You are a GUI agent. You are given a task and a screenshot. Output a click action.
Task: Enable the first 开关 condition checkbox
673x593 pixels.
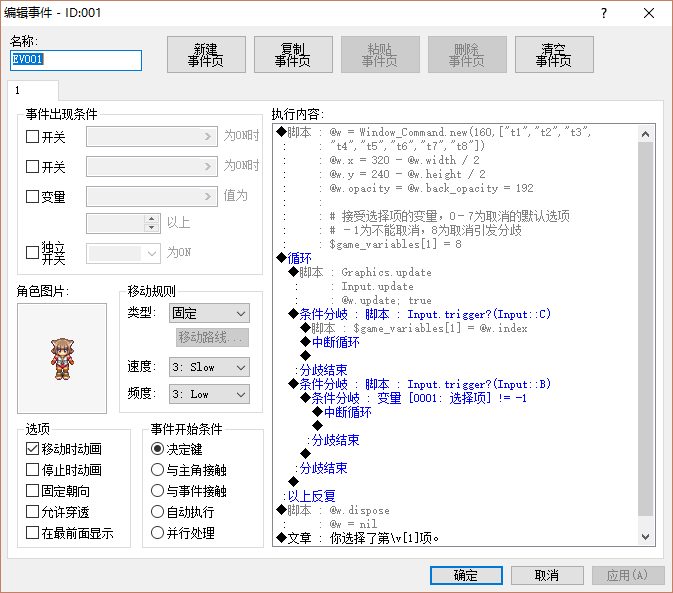[x=33, y=136]
